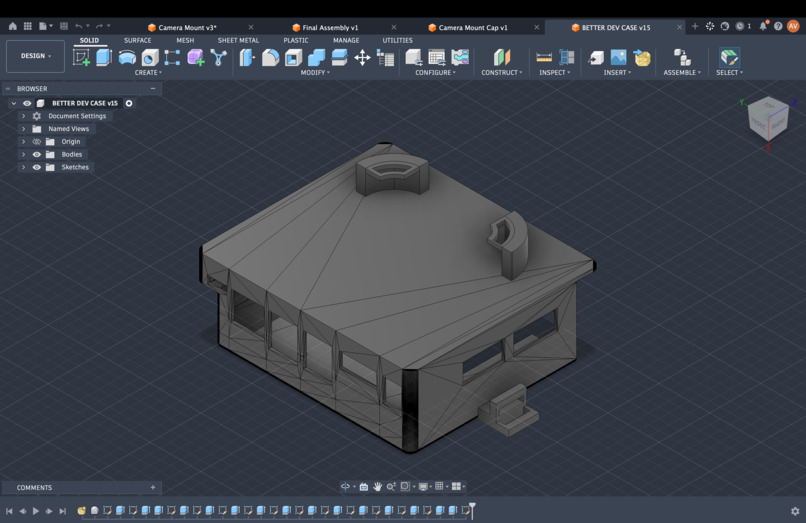The width and height of the screenshot is (806, 523).
Task: Open the Job Status clock icon
Action: point(740,26)
